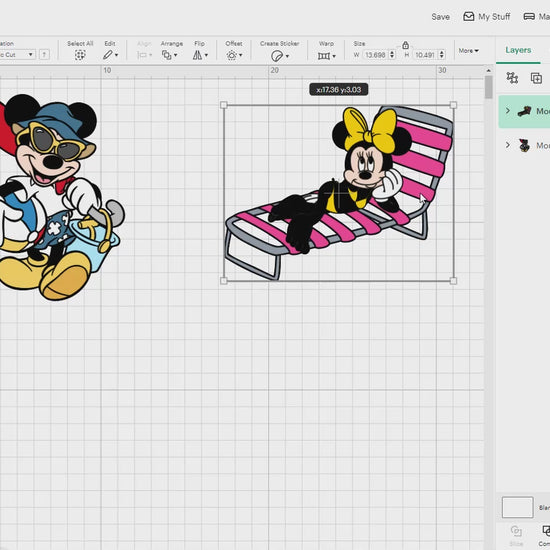Viewport: 550px width, 550px height.
Task: Expand the Offset dropdown arrow
Action: [x=241, y=55]
